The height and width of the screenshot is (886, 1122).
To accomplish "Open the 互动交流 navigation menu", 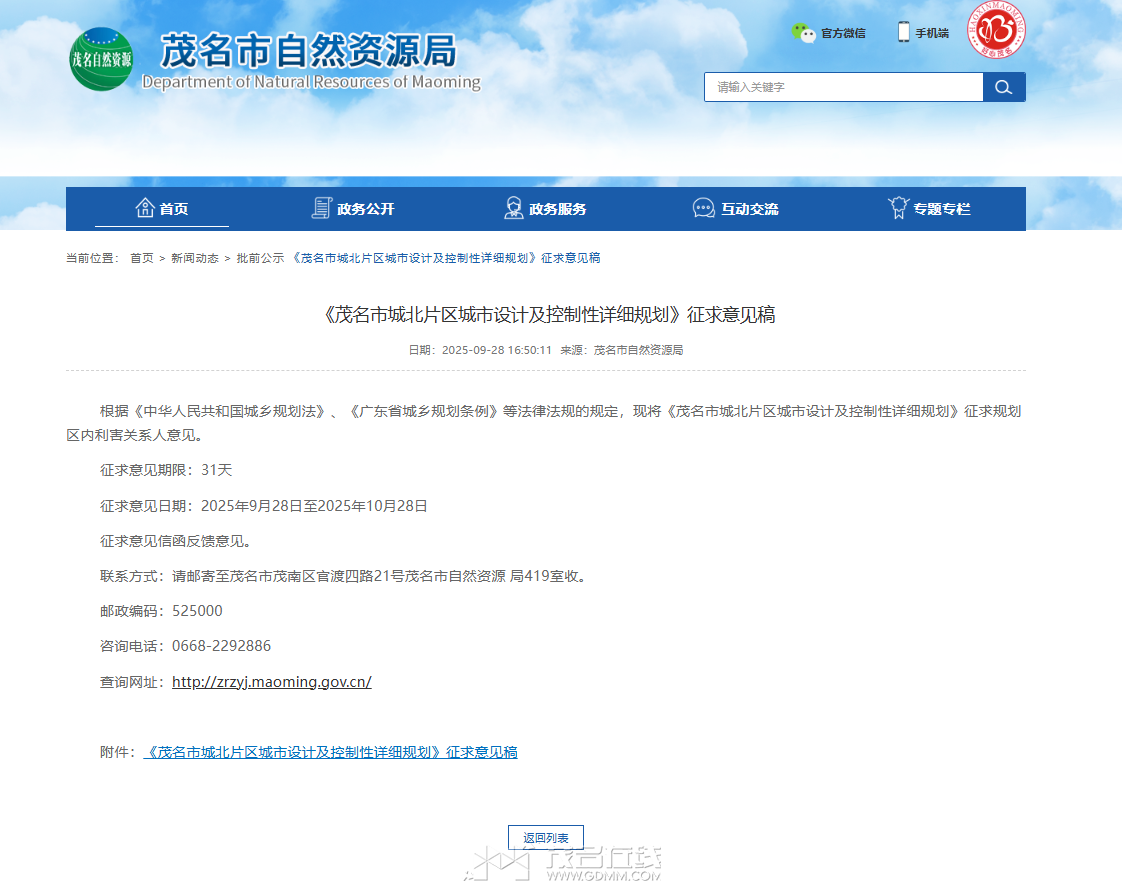I will click(750, 209).
